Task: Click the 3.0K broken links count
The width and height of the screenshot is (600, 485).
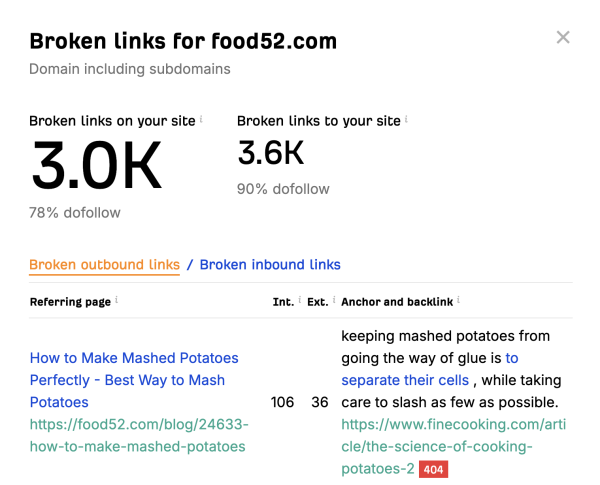Action: [x=96, y=166]
